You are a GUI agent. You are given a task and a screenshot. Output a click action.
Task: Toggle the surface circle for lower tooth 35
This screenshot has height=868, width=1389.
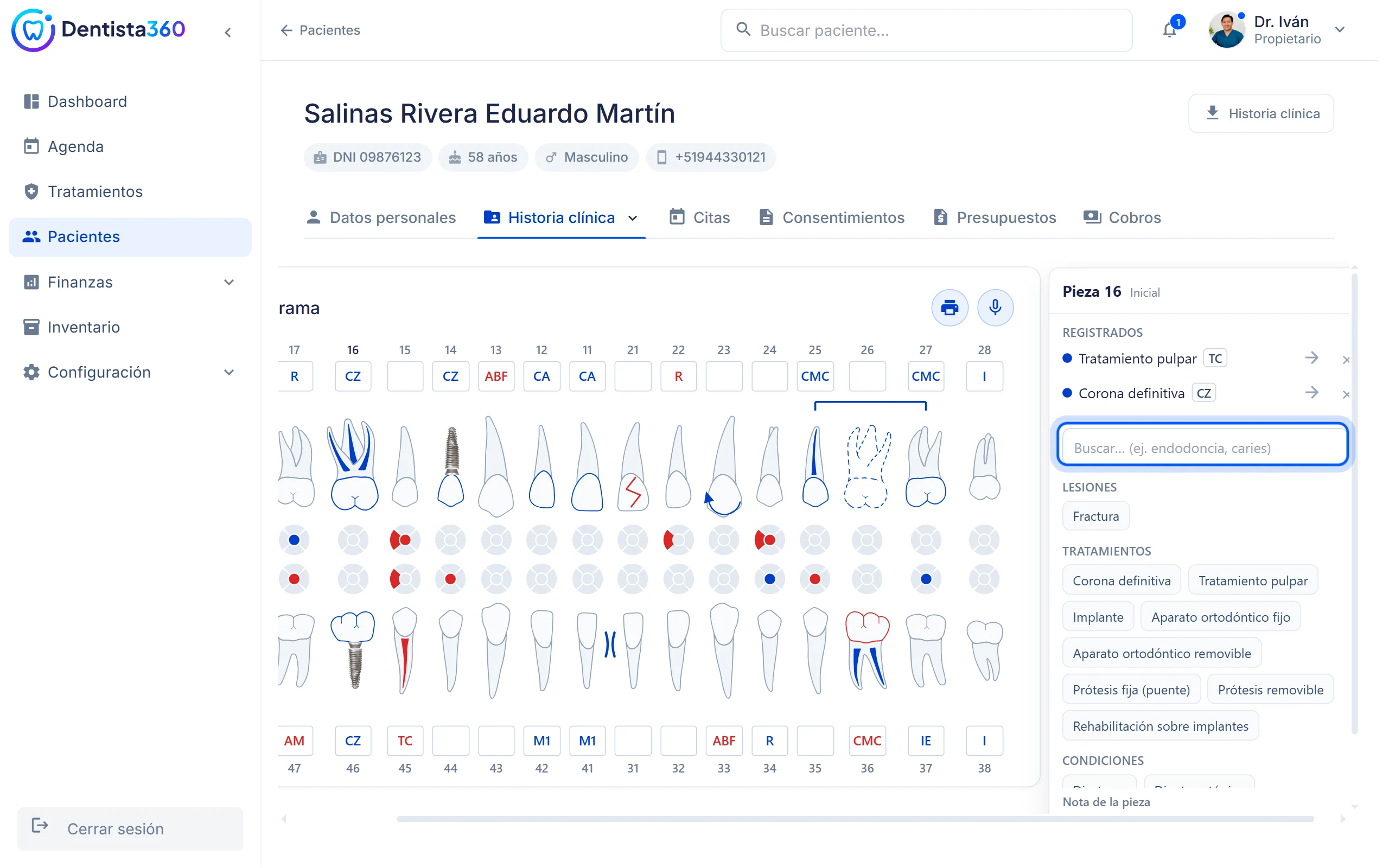tap(815, 579)
